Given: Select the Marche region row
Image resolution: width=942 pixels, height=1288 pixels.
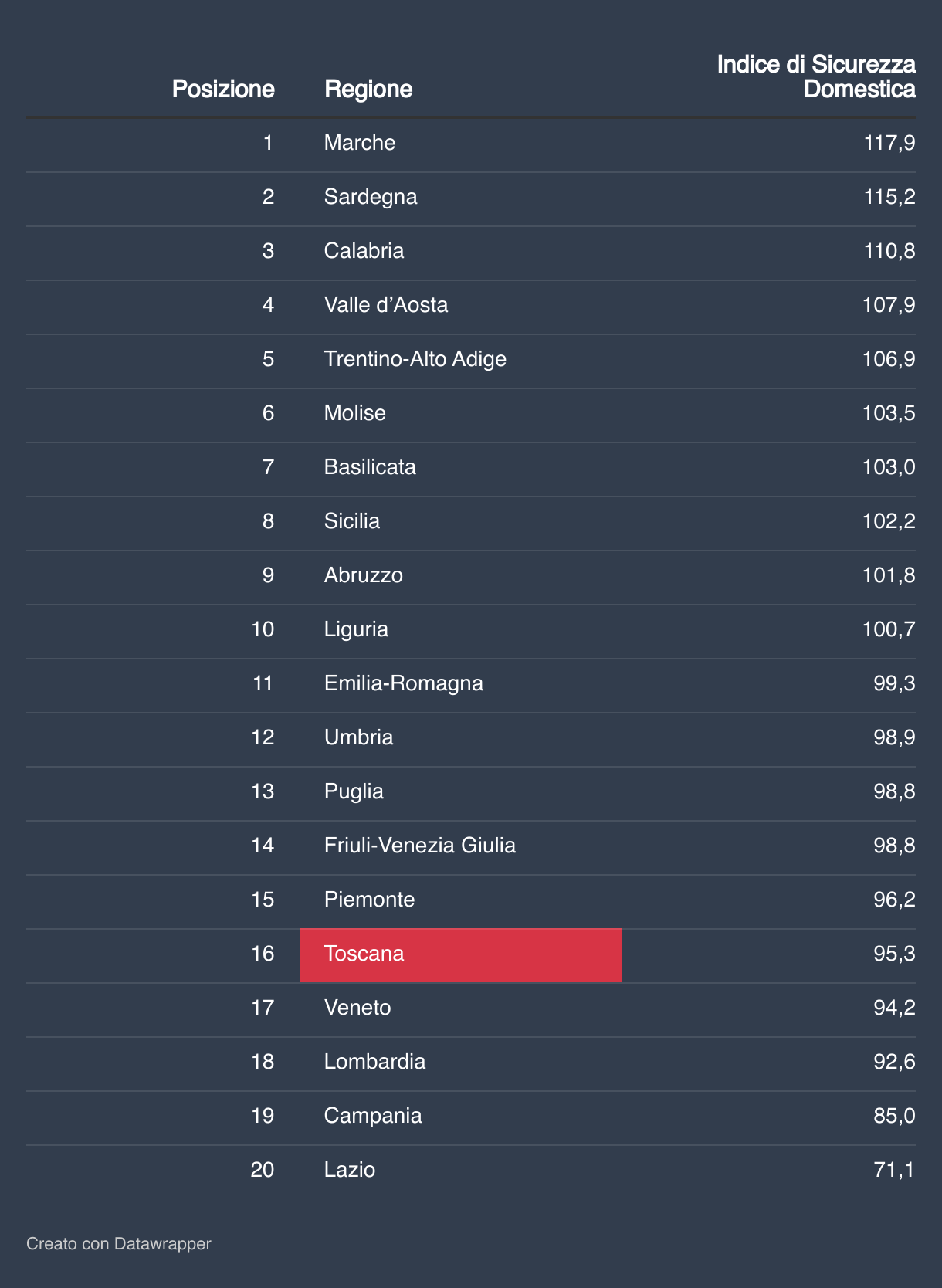Looking at the screenshot, I should click(471, 143).
